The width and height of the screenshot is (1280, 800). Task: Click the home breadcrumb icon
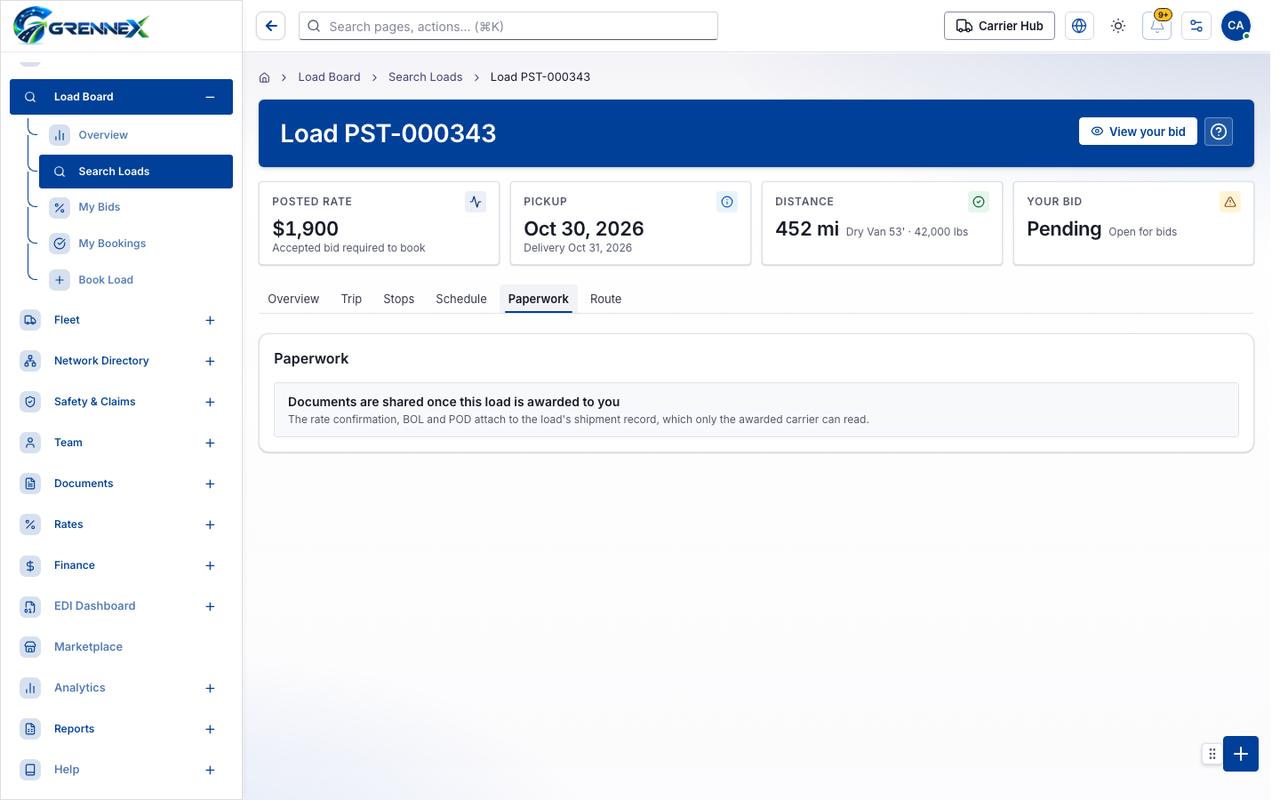[264, 77]
